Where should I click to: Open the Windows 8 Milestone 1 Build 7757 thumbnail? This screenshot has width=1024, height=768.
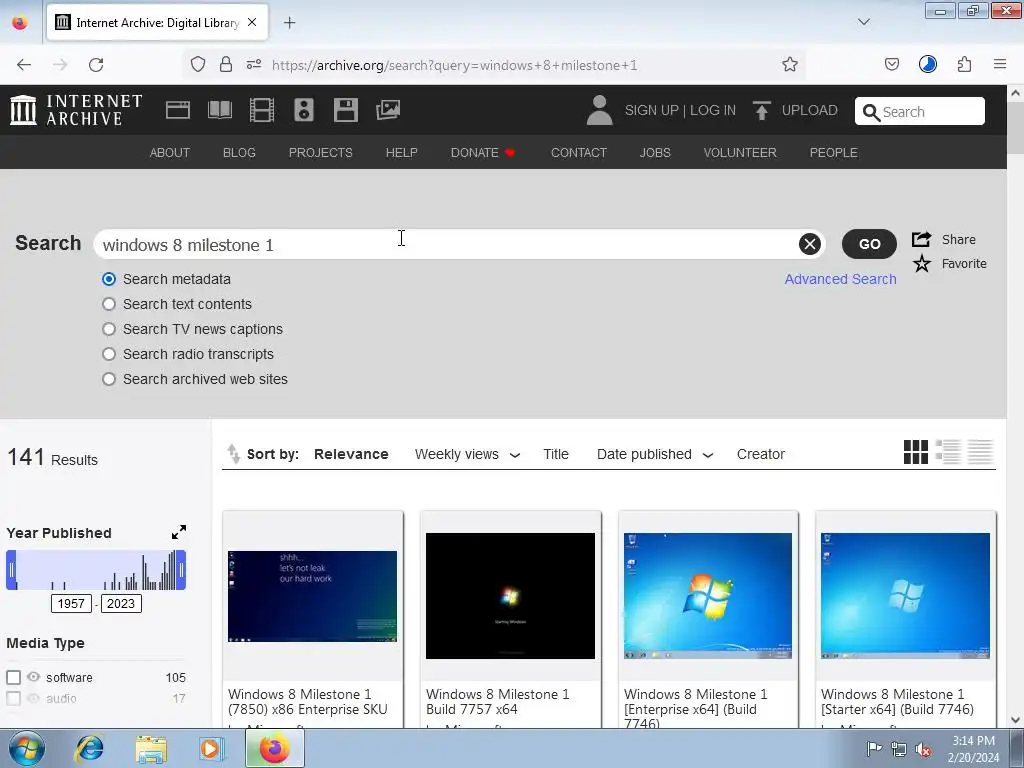(x=510, y=596)
